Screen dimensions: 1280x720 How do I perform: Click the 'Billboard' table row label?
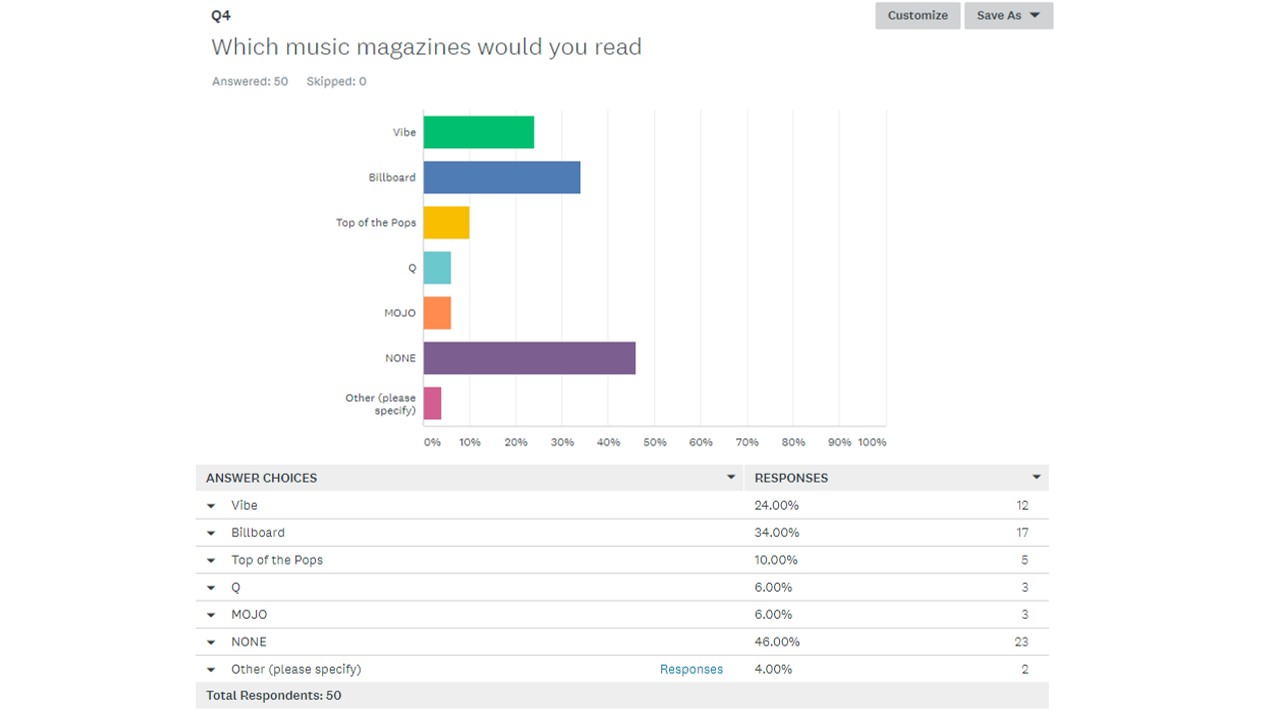coord(258,532)
